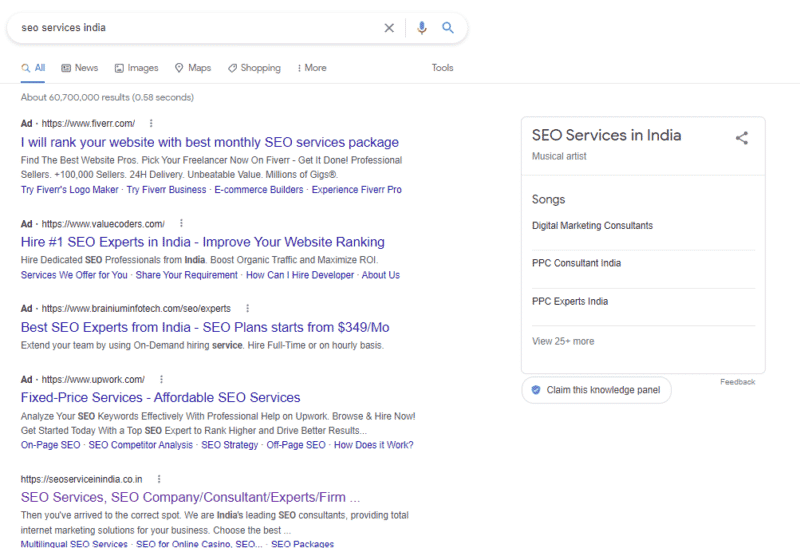Switch to the News tab
Image resolution: width=800 pixels, height=548 pixels.
click(x=80, y=68)
